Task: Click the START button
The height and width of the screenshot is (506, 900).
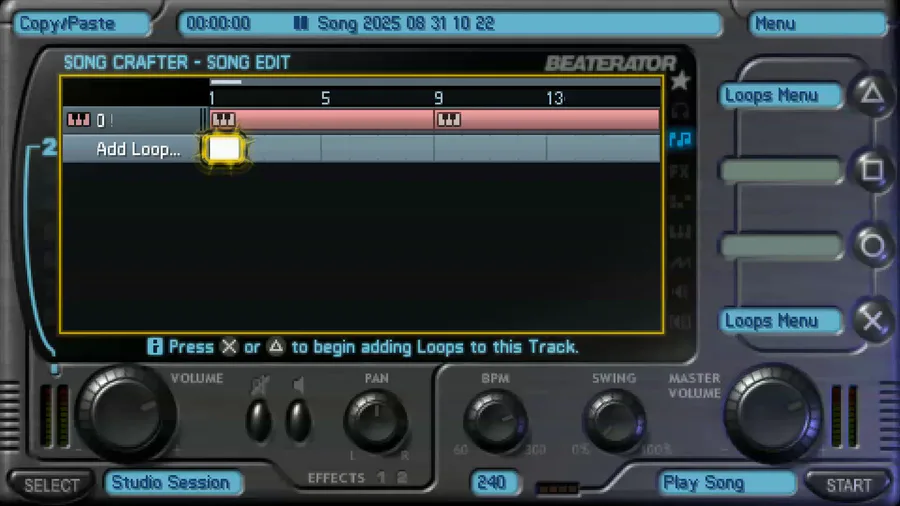Action: [848, 485]
